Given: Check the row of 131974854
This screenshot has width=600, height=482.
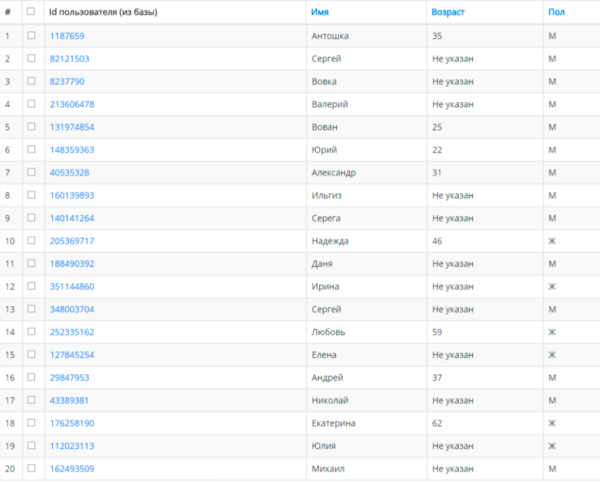Looking at the screenshot, I should pyautogui.click(x=31, y=126).
